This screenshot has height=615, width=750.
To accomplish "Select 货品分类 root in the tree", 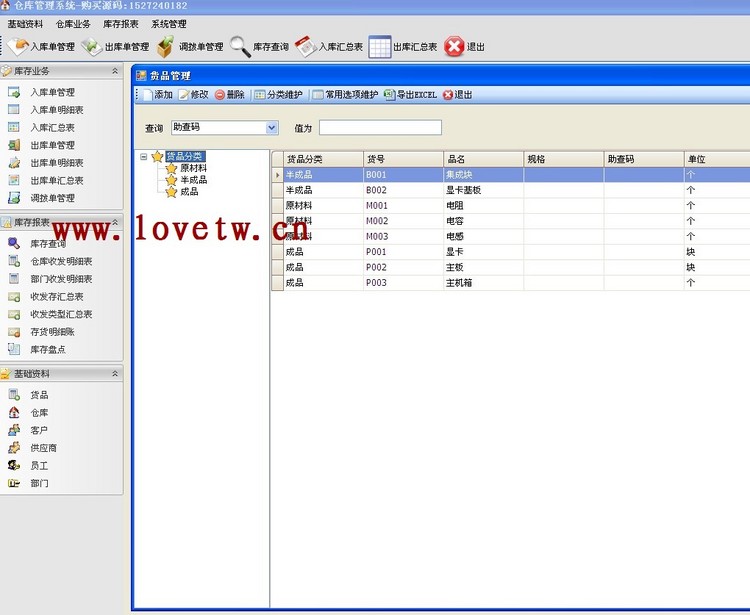I will [185, 156].
